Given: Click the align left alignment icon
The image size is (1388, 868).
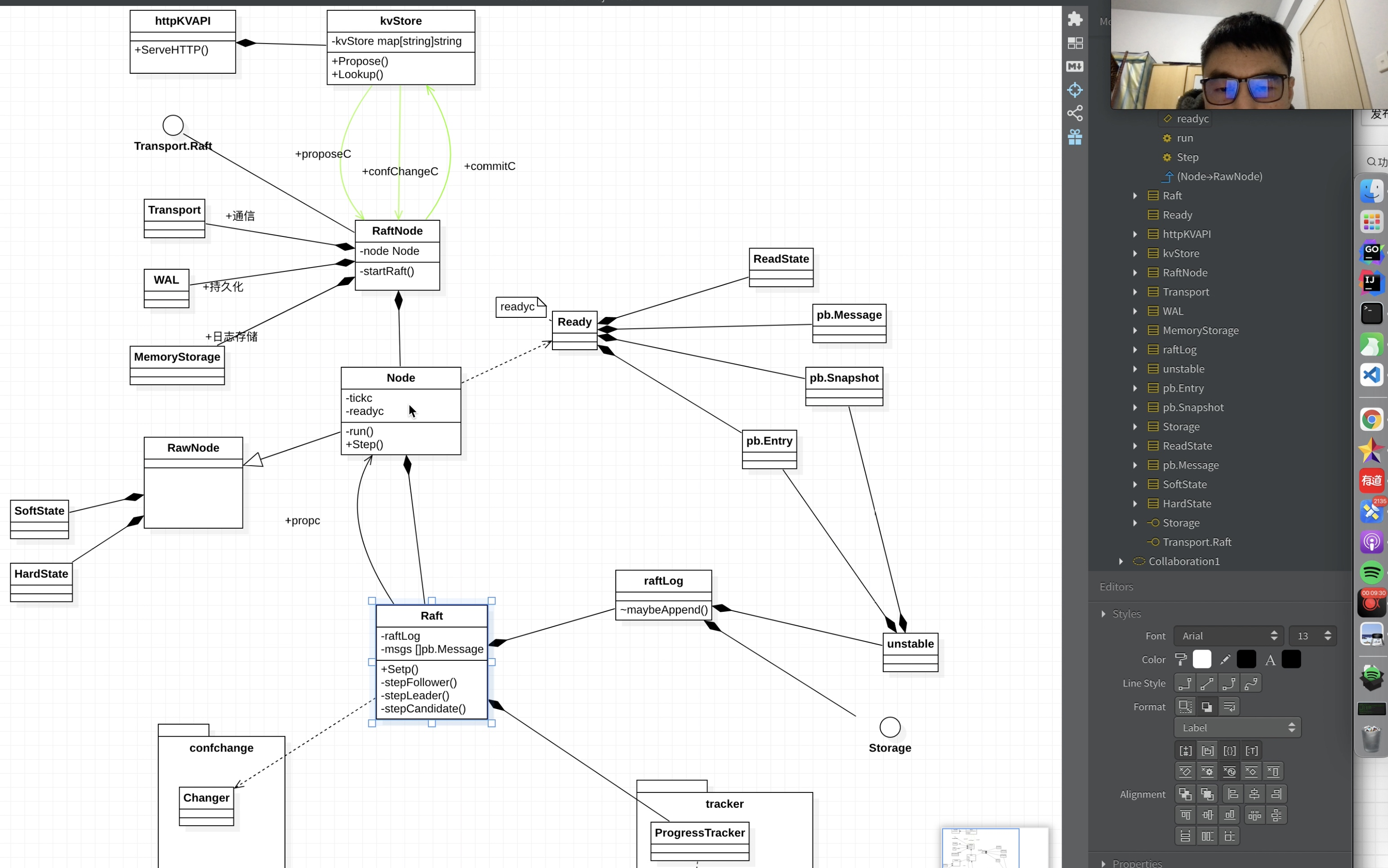Looking at the screenshot, I should tap(1232, 794).
